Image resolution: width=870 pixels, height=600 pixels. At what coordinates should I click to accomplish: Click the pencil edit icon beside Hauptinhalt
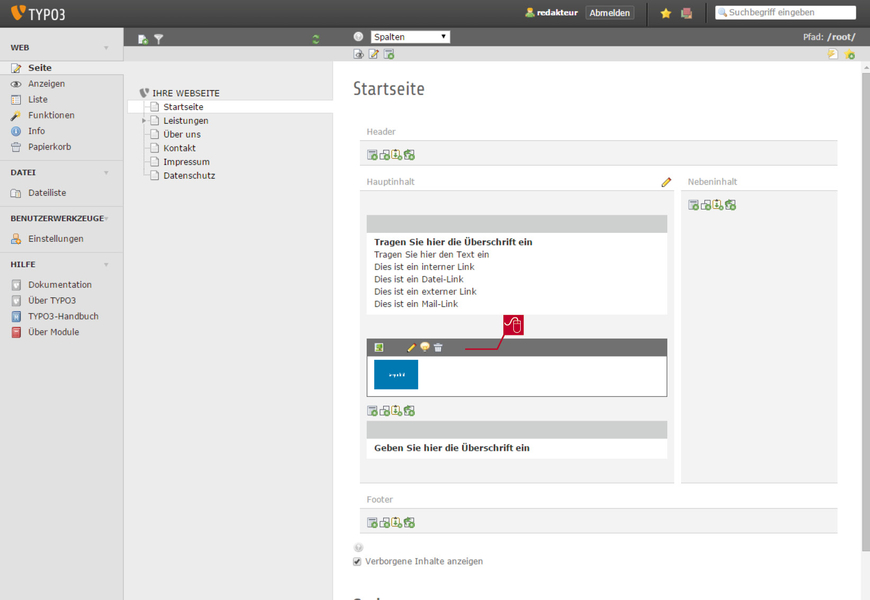pos(666,181)
